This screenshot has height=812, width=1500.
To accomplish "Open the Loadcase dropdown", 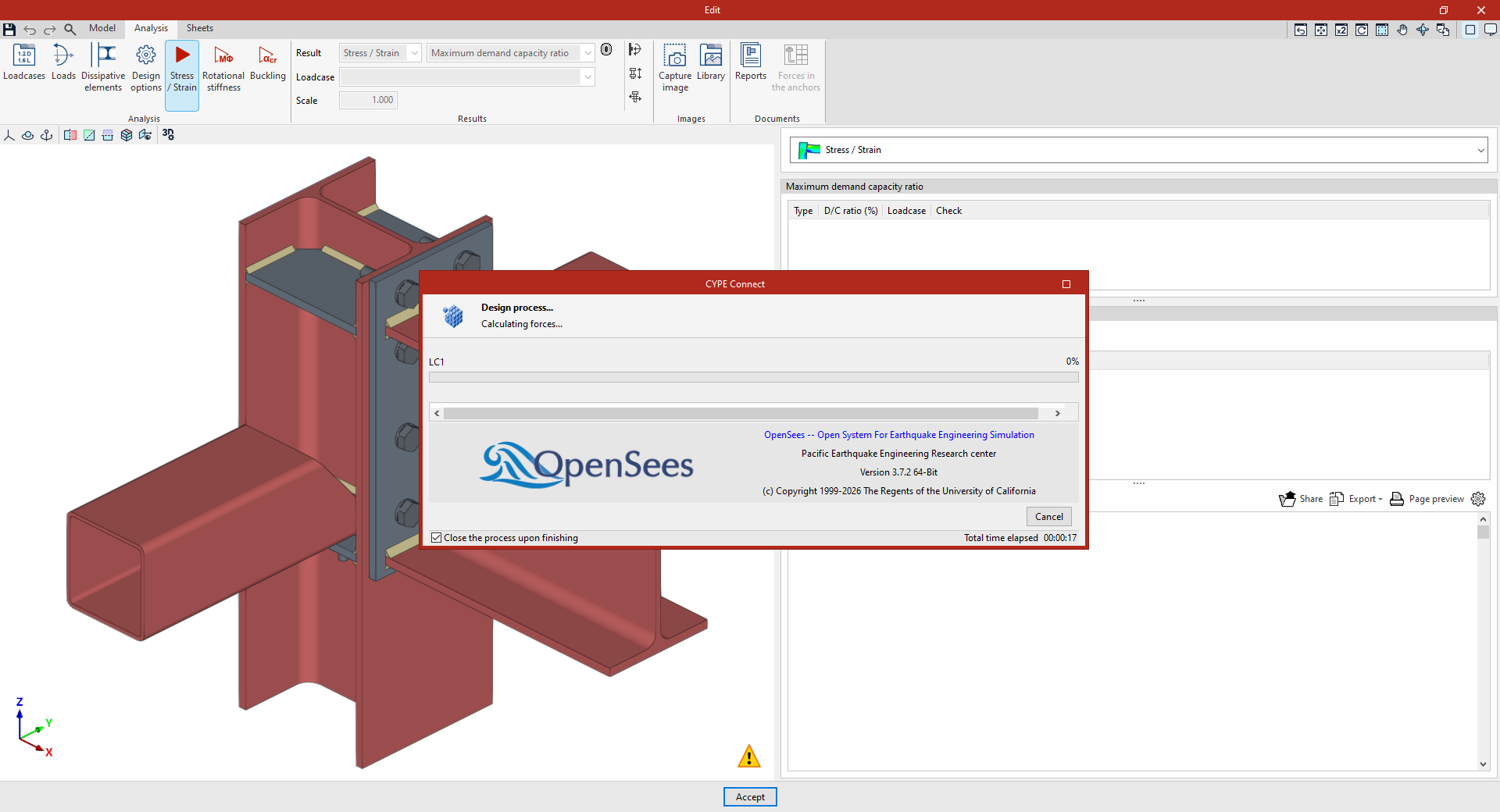I will point(467,77).
